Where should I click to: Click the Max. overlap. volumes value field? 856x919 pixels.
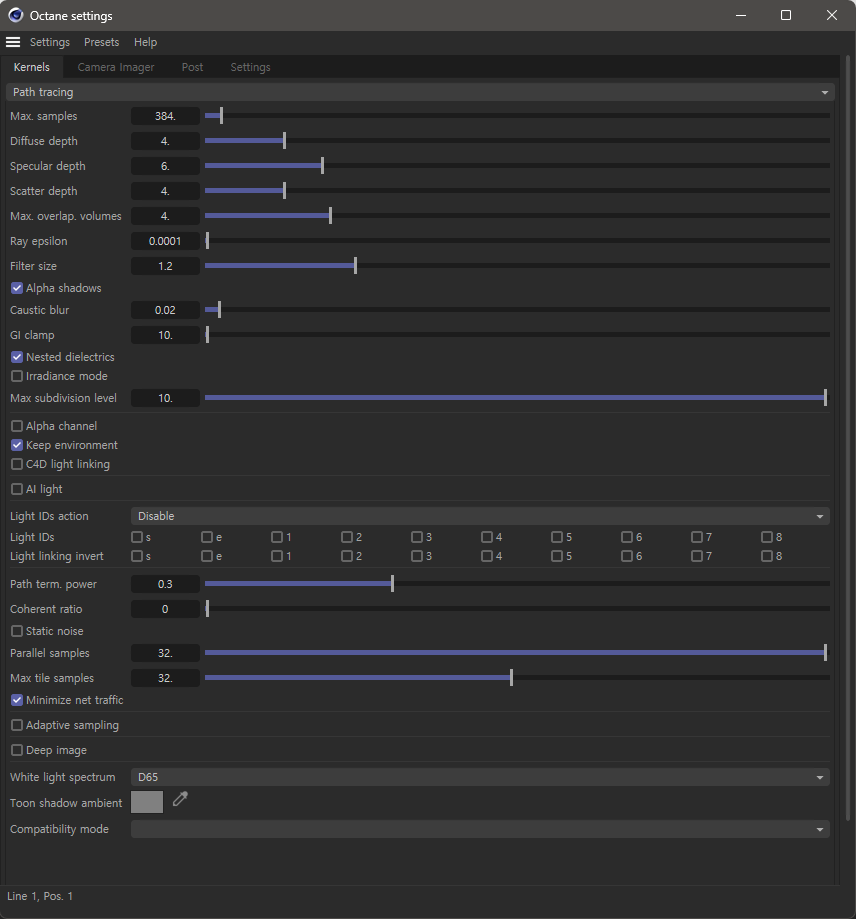165,216
